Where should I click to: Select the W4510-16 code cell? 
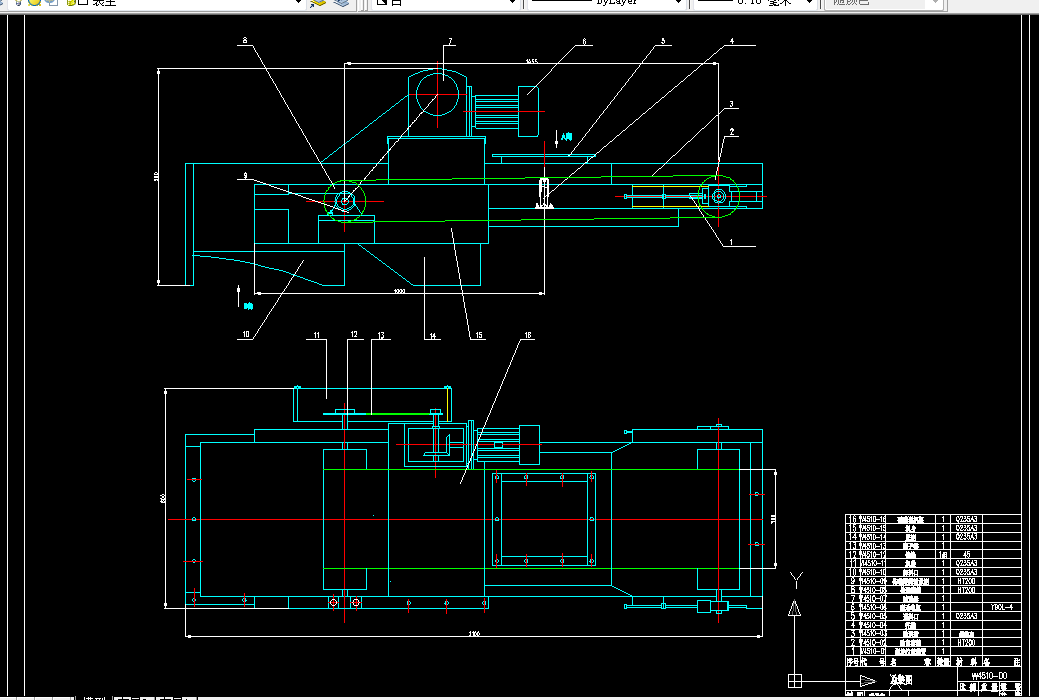[873, 519]
